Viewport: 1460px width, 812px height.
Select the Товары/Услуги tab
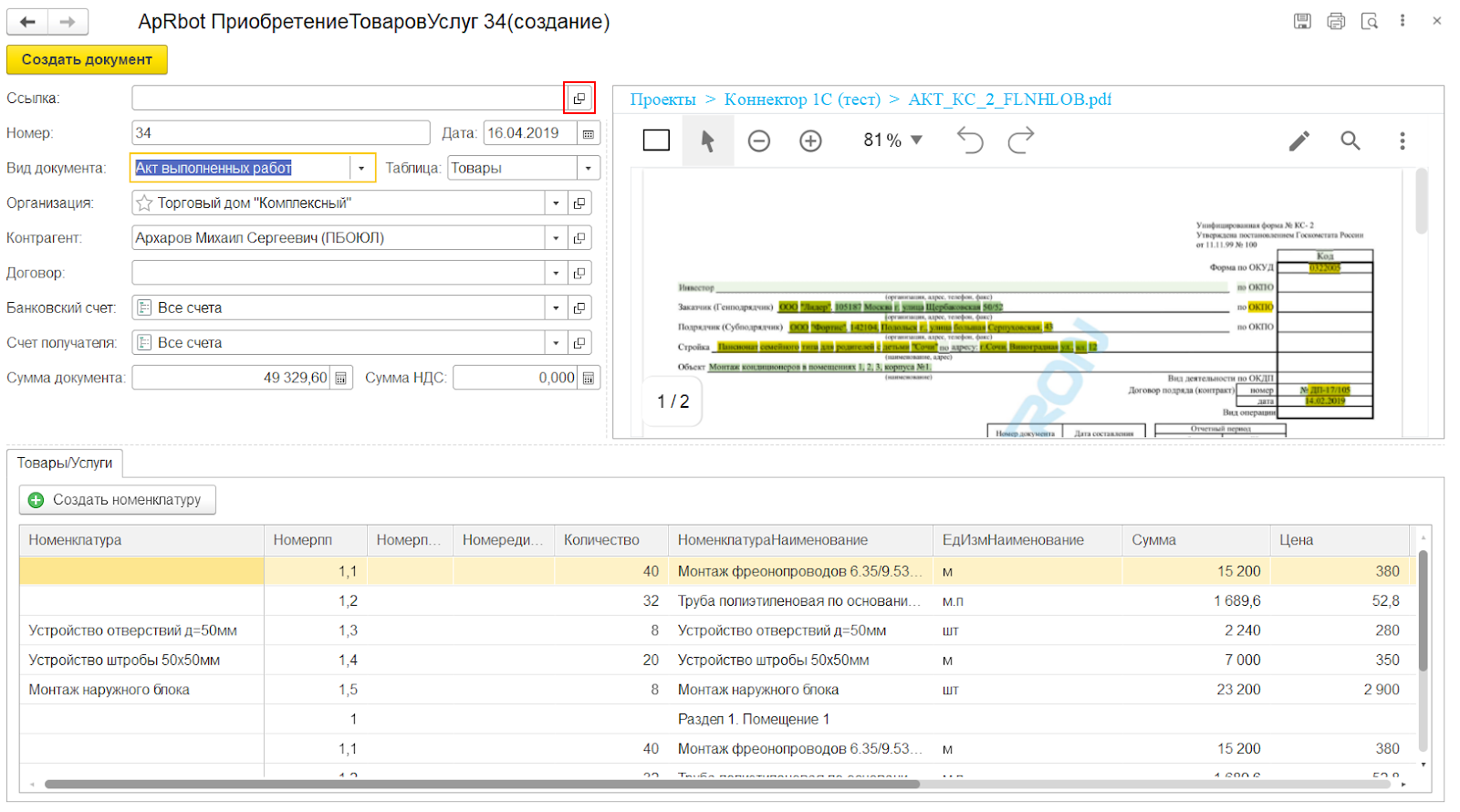pos(65,463)
